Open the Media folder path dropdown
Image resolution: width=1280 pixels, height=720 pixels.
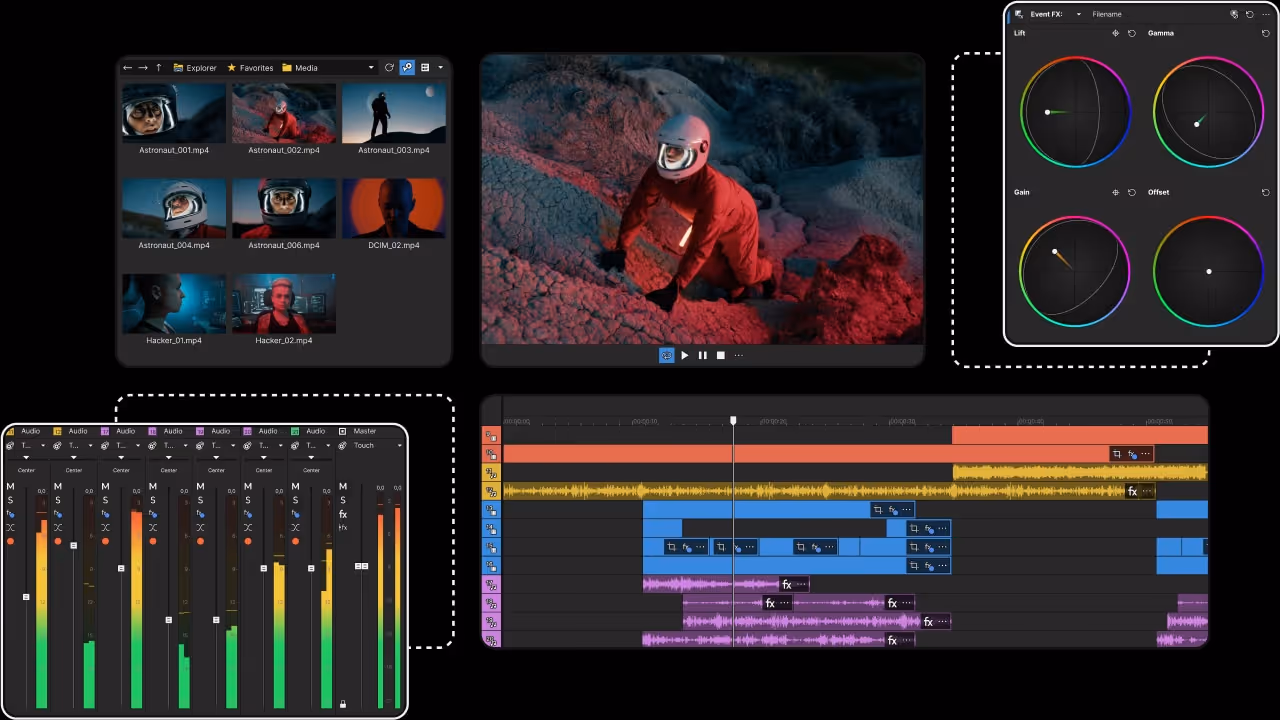pos(371,67)
